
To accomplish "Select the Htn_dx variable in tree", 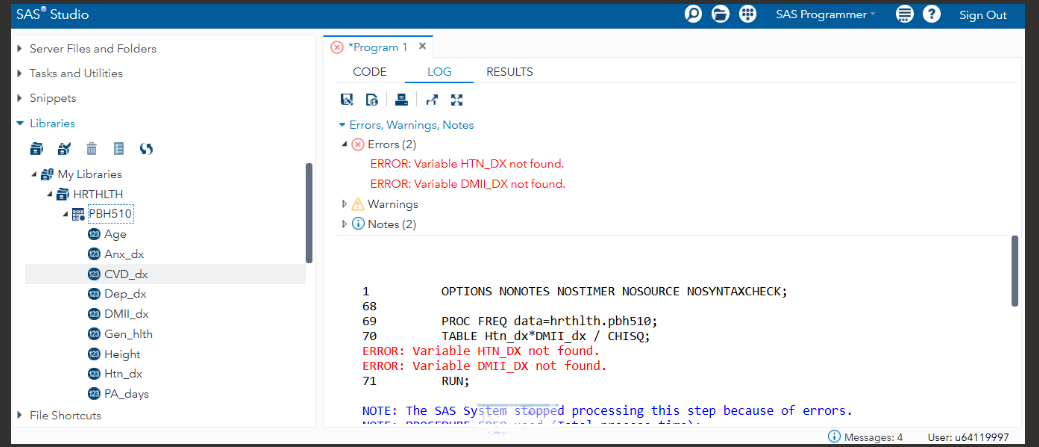I will (122, 373).
